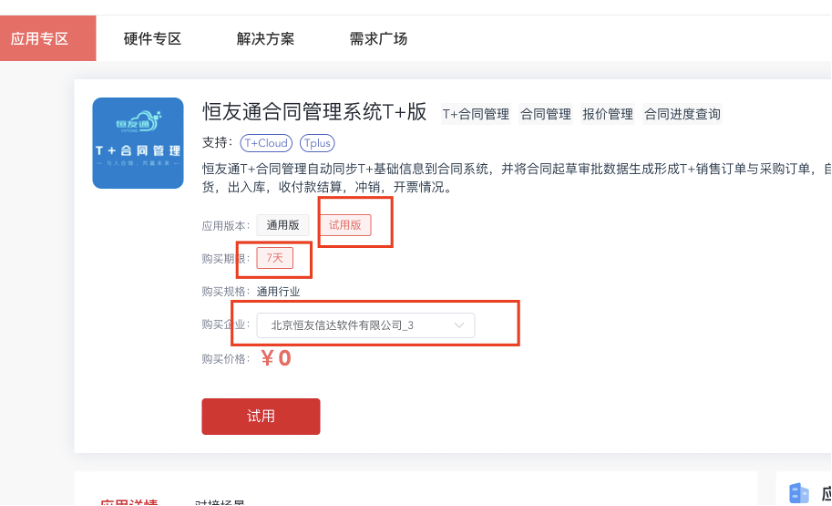This screenshot has height=506, width=832.
Task: Click the T+合同管理 tag
Action: pos(476,114)
